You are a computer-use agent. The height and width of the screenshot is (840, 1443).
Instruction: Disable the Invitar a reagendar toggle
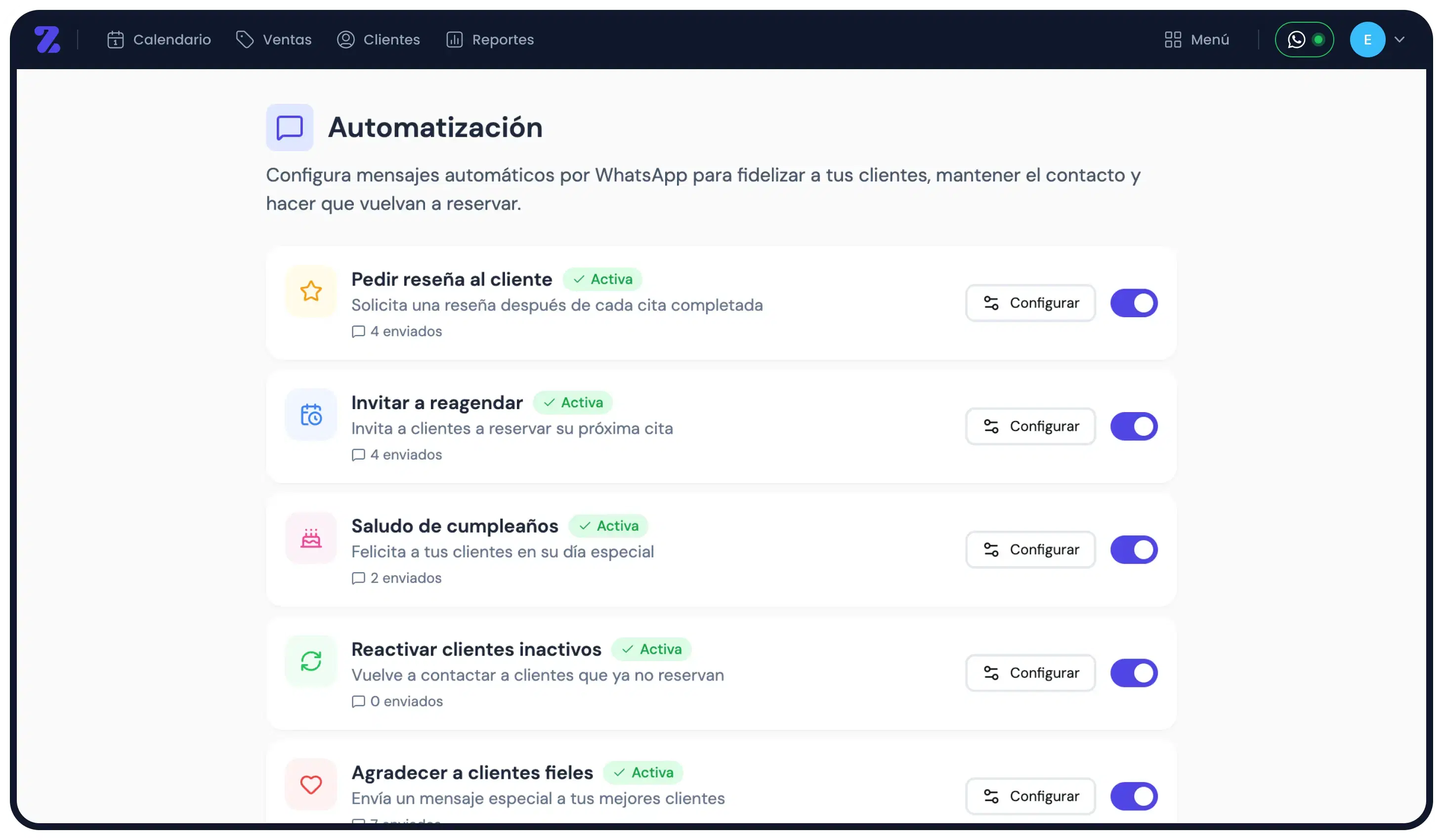tap(1134, 426)
